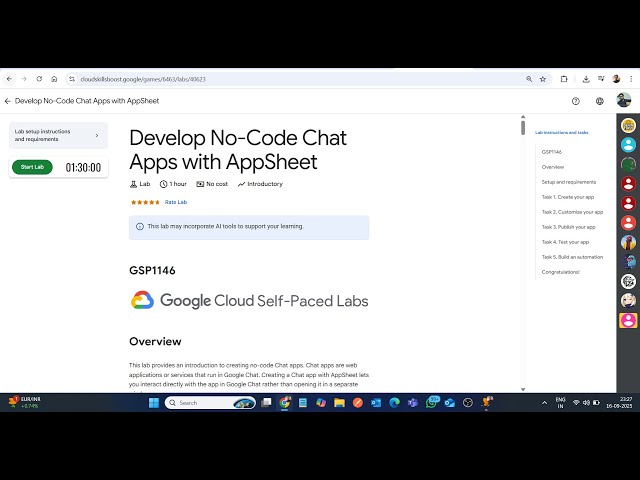Image resolution: width=640 pixels, height=480 pixels.
Task: Open the Chrome three-dot menu
Action: point(631,79)
